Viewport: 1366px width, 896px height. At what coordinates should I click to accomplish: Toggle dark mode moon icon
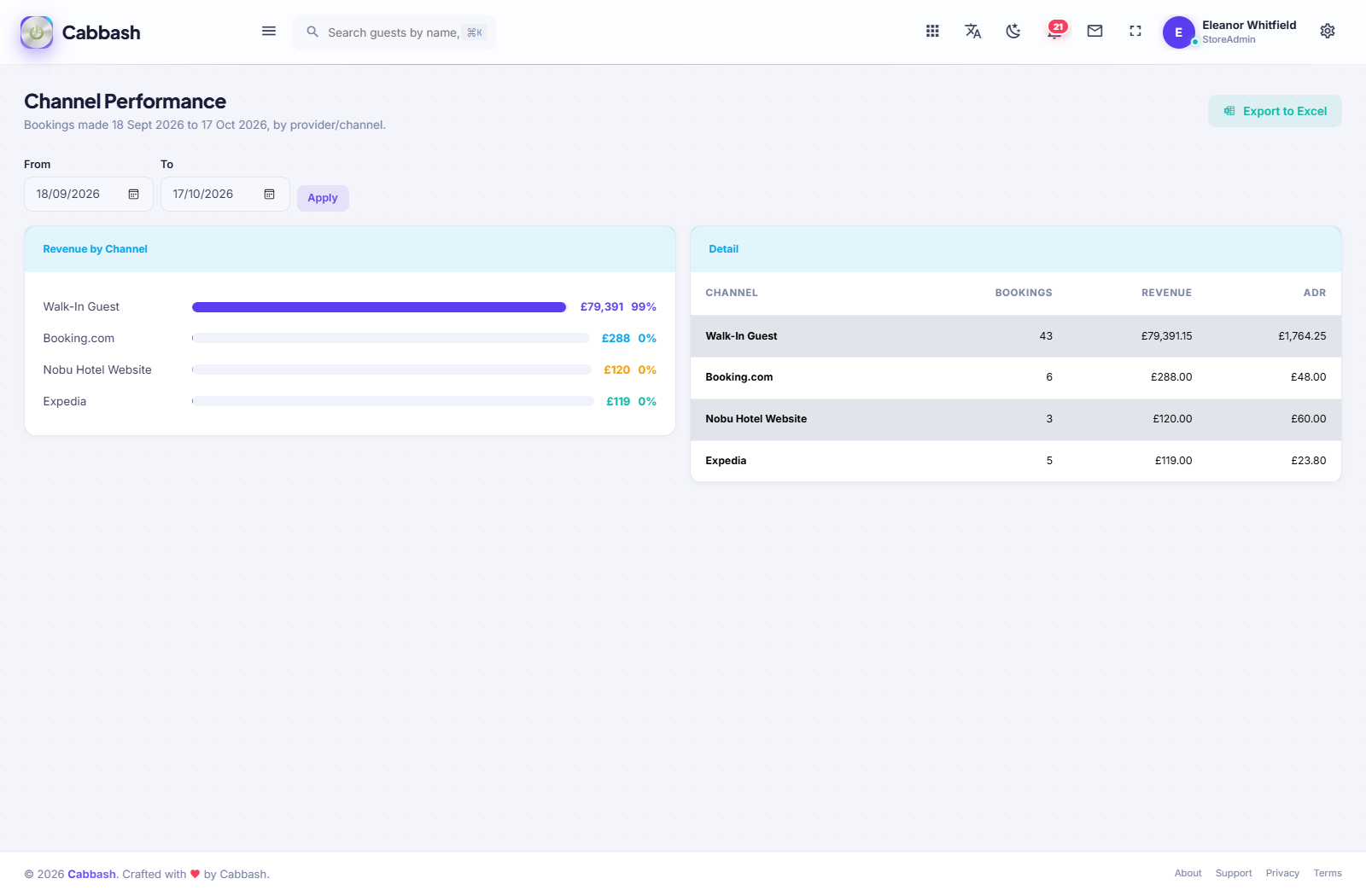(x=1013, y=31)
